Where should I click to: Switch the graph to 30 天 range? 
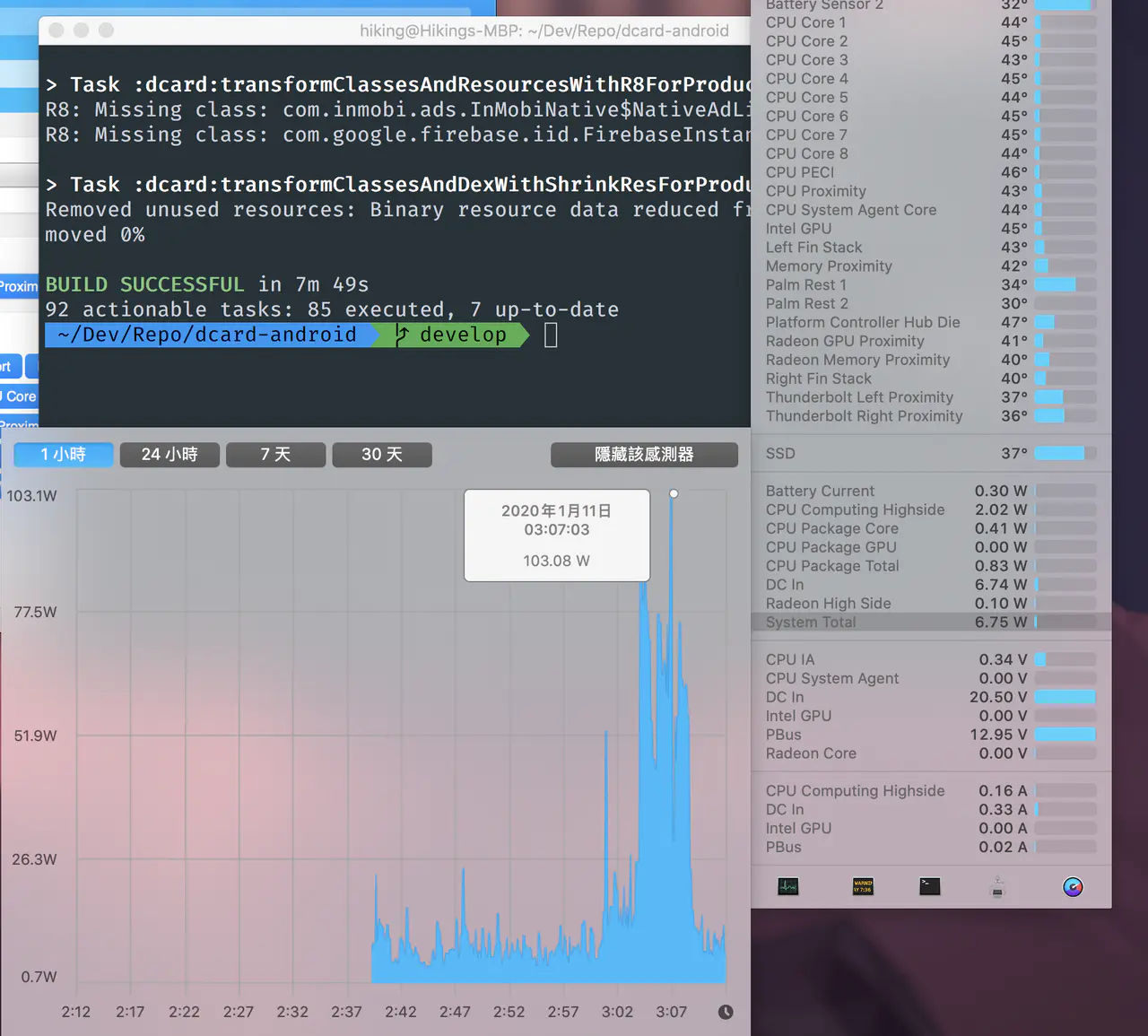(382, 455)
